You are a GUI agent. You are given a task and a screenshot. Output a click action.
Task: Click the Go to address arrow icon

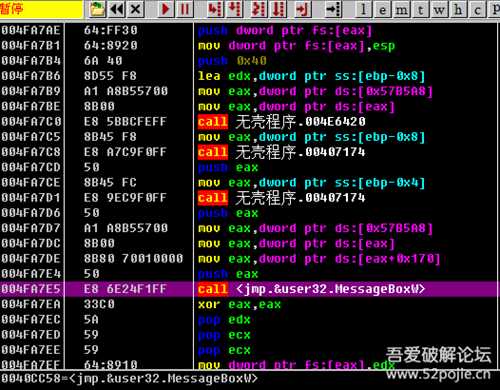click(333, 9)
